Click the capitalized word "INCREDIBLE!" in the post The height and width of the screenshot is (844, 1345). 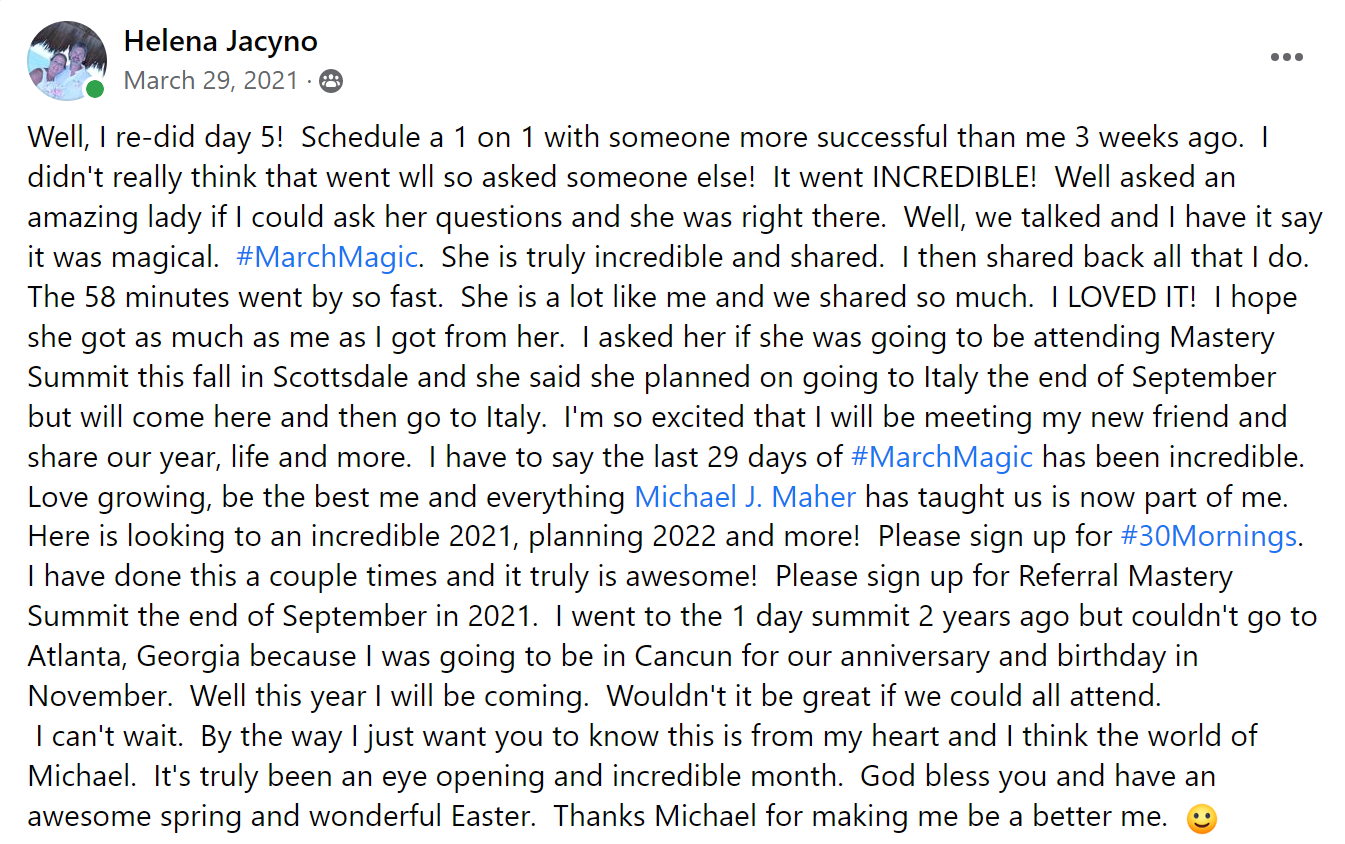click(x=954, y=178)
